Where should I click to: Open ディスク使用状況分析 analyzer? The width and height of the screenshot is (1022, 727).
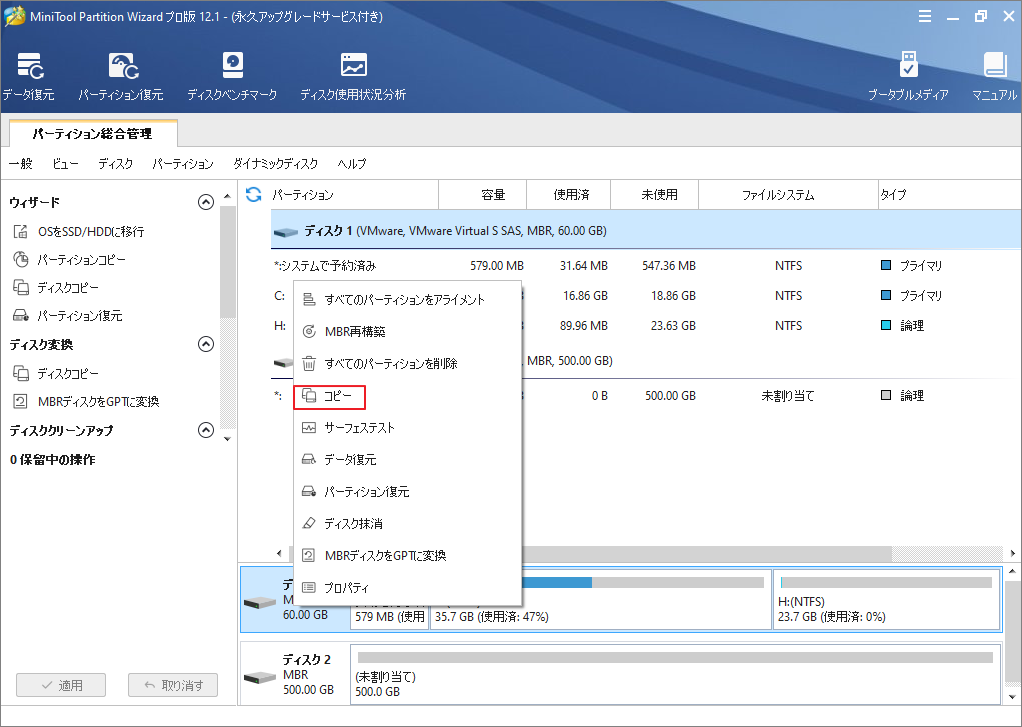click(353, 76)
